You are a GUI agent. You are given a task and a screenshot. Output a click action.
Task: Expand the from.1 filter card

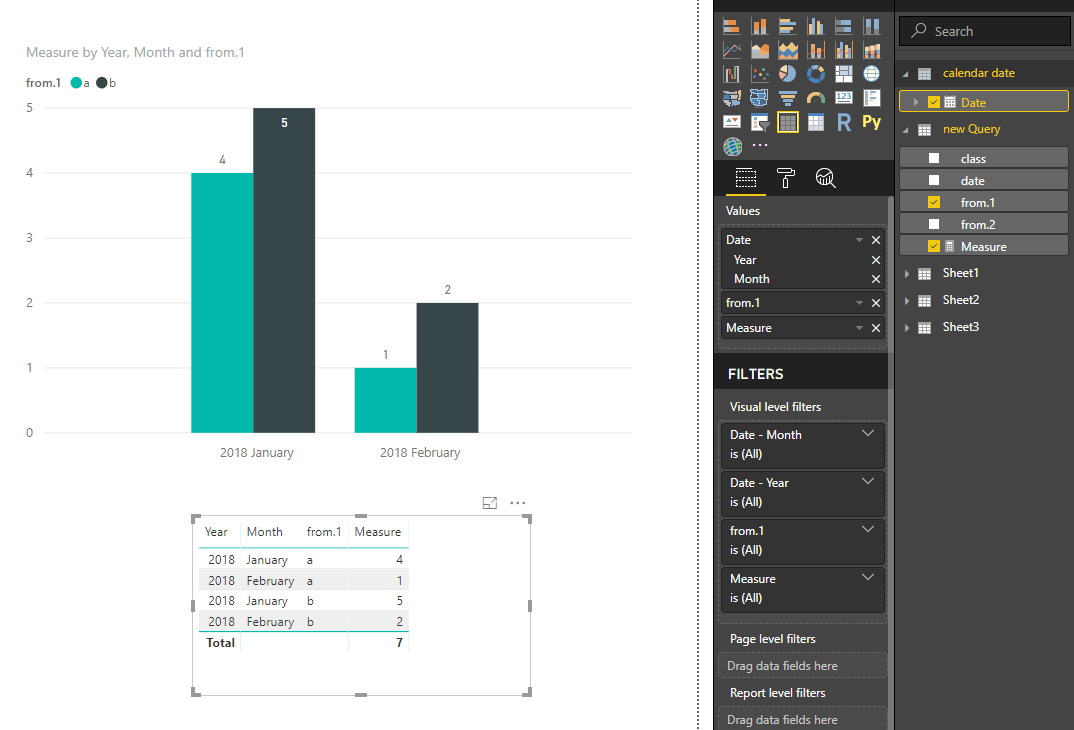(868, 529)
